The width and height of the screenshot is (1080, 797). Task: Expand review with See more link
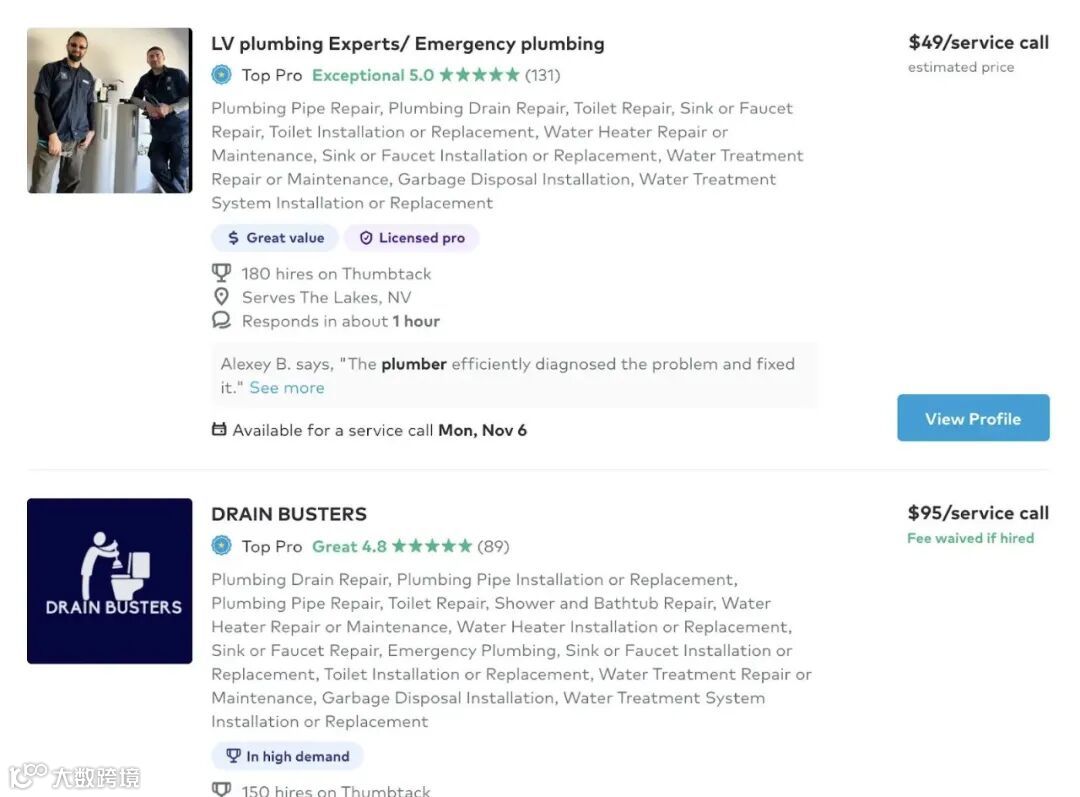[287, 388]
